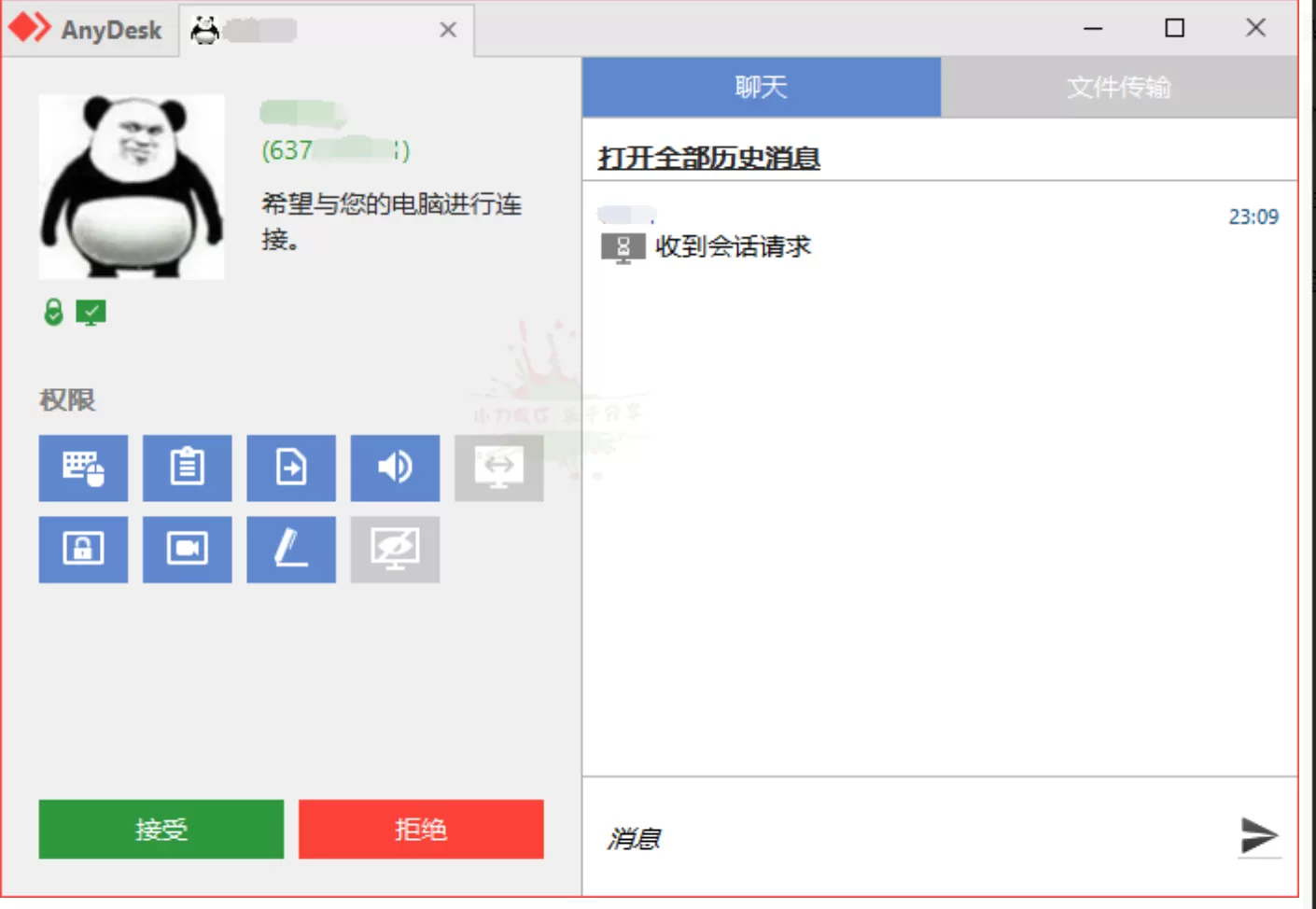
Task: Reject the connection with the red 拒绝 button
Action: click(x=420, y=829)
